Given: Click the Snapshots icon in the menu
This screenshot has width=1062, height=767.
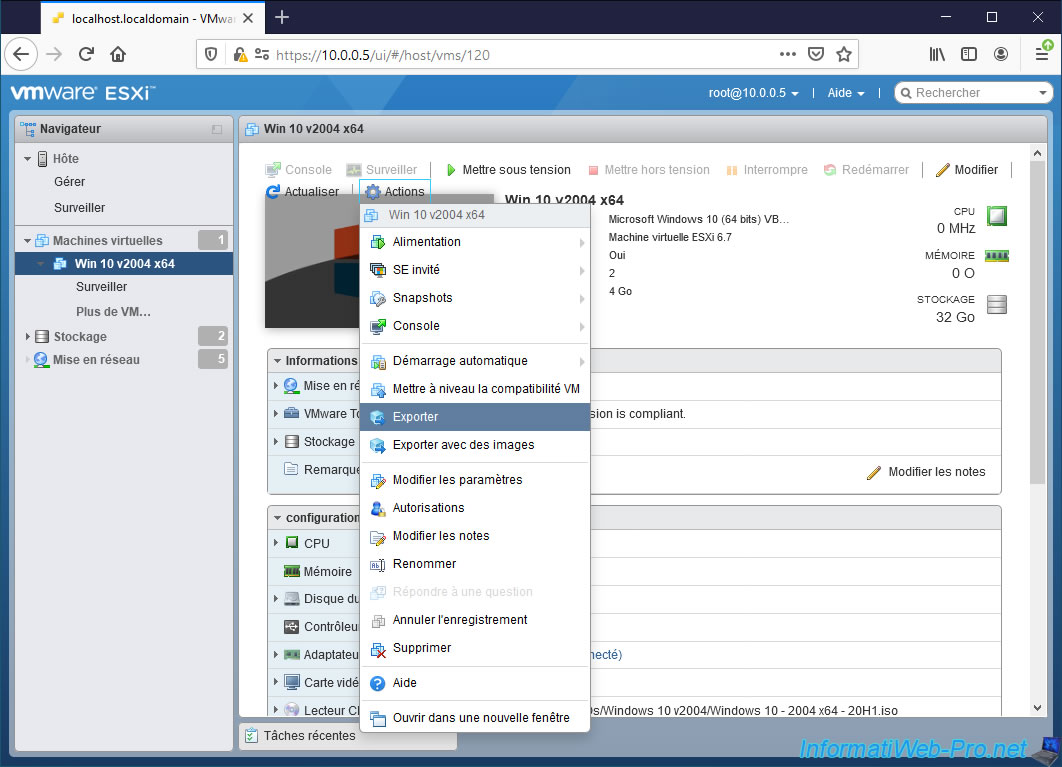Looking at the screenshot, I should coord(378,298).
